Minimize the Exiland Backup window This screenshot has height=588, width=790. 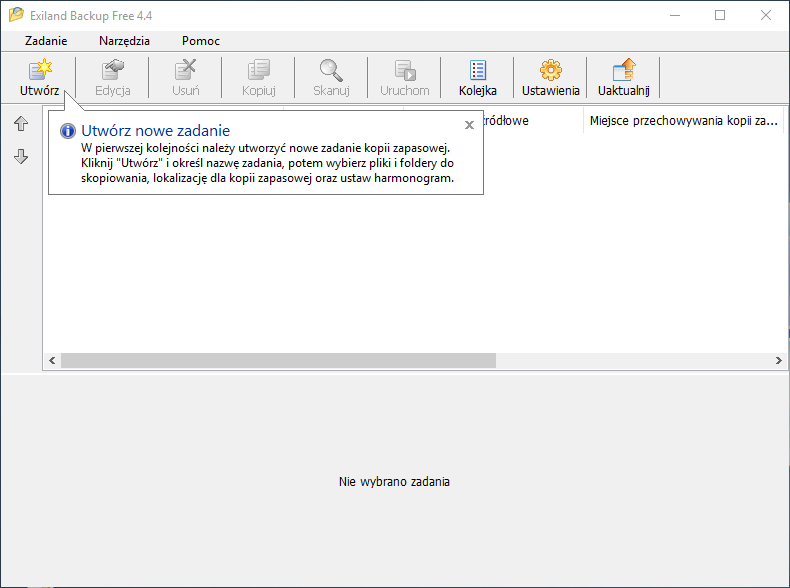tap(675, 16)
